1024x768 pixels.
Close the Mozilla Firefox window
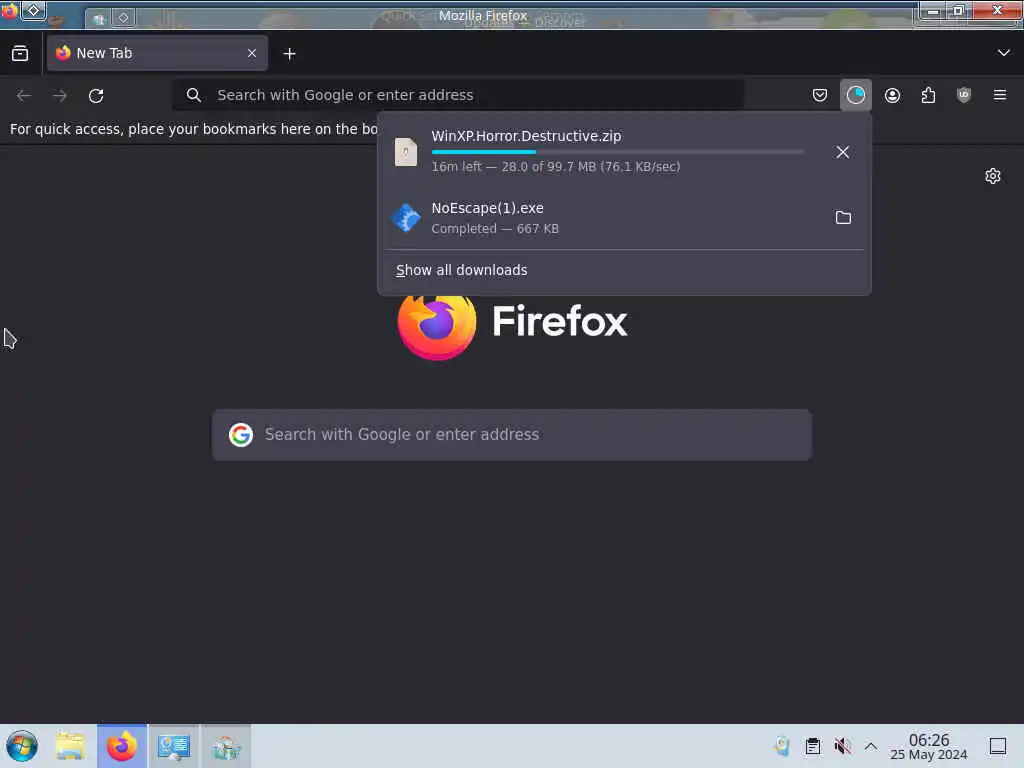coord(997,10)
